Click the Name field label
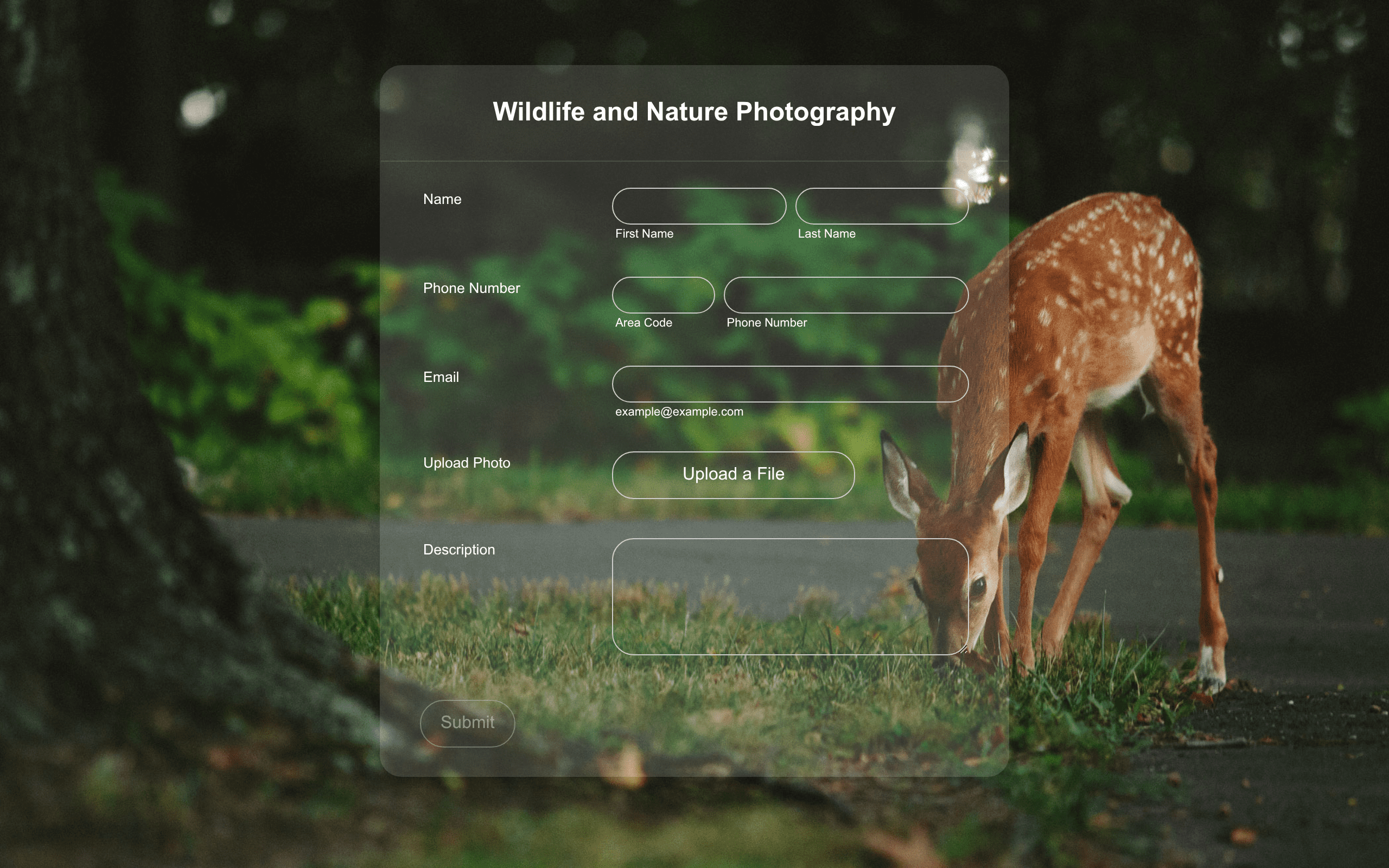The width and height of the screenshot is (1389, 868). click(x=442, y=199)
